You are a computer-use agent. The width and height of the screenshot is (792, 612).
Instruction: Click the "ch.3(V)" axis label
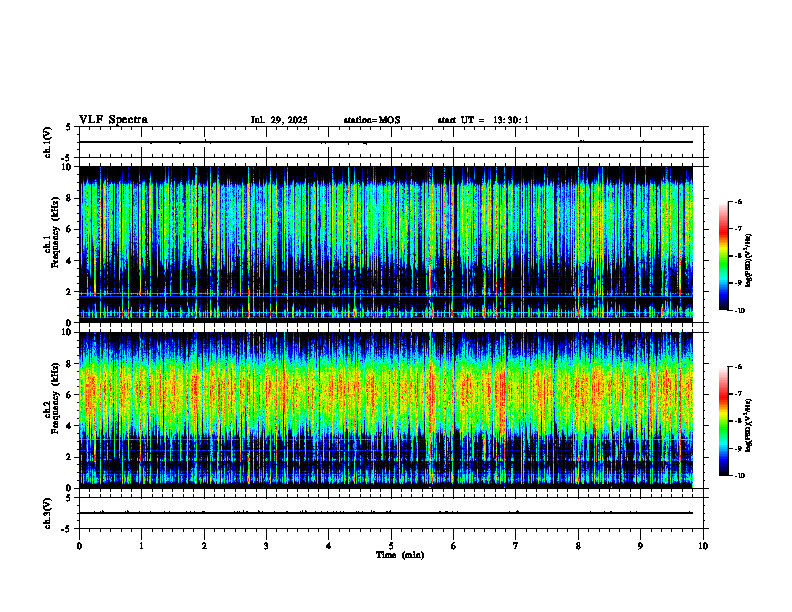click(48, 514)
